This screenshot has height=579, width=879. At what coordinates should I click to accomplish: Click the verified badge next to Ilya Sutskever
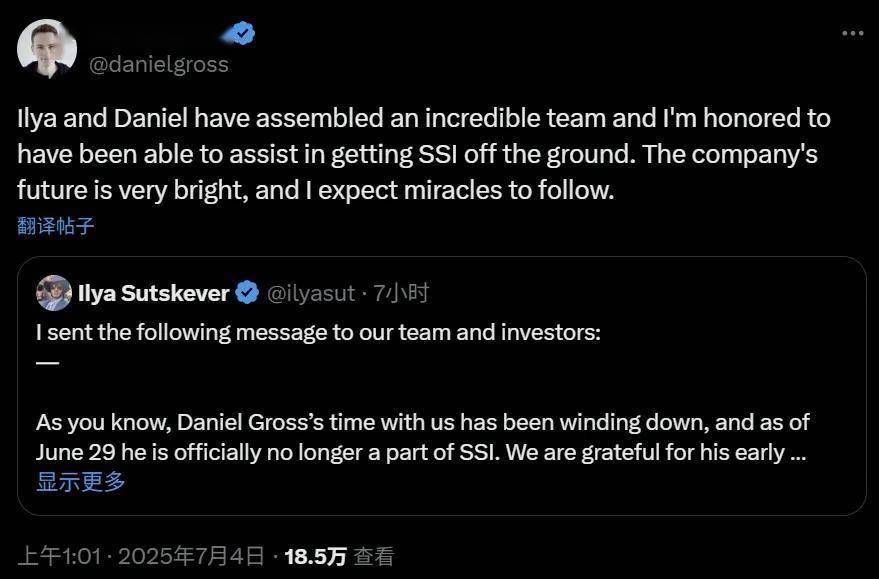click(x=246, y=293)
